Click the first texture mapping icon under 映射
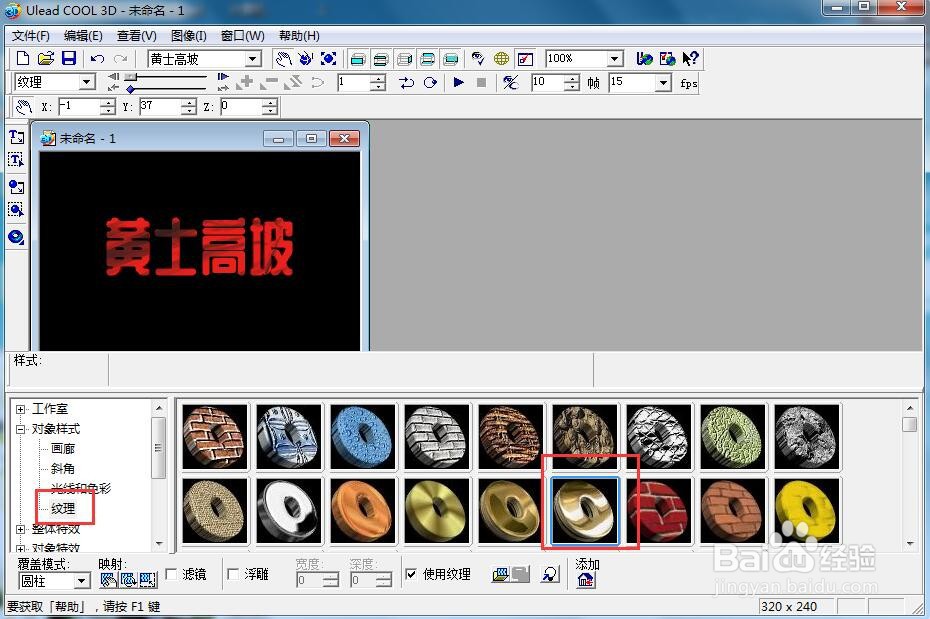 pyautogui.click(x=108, y=579)
